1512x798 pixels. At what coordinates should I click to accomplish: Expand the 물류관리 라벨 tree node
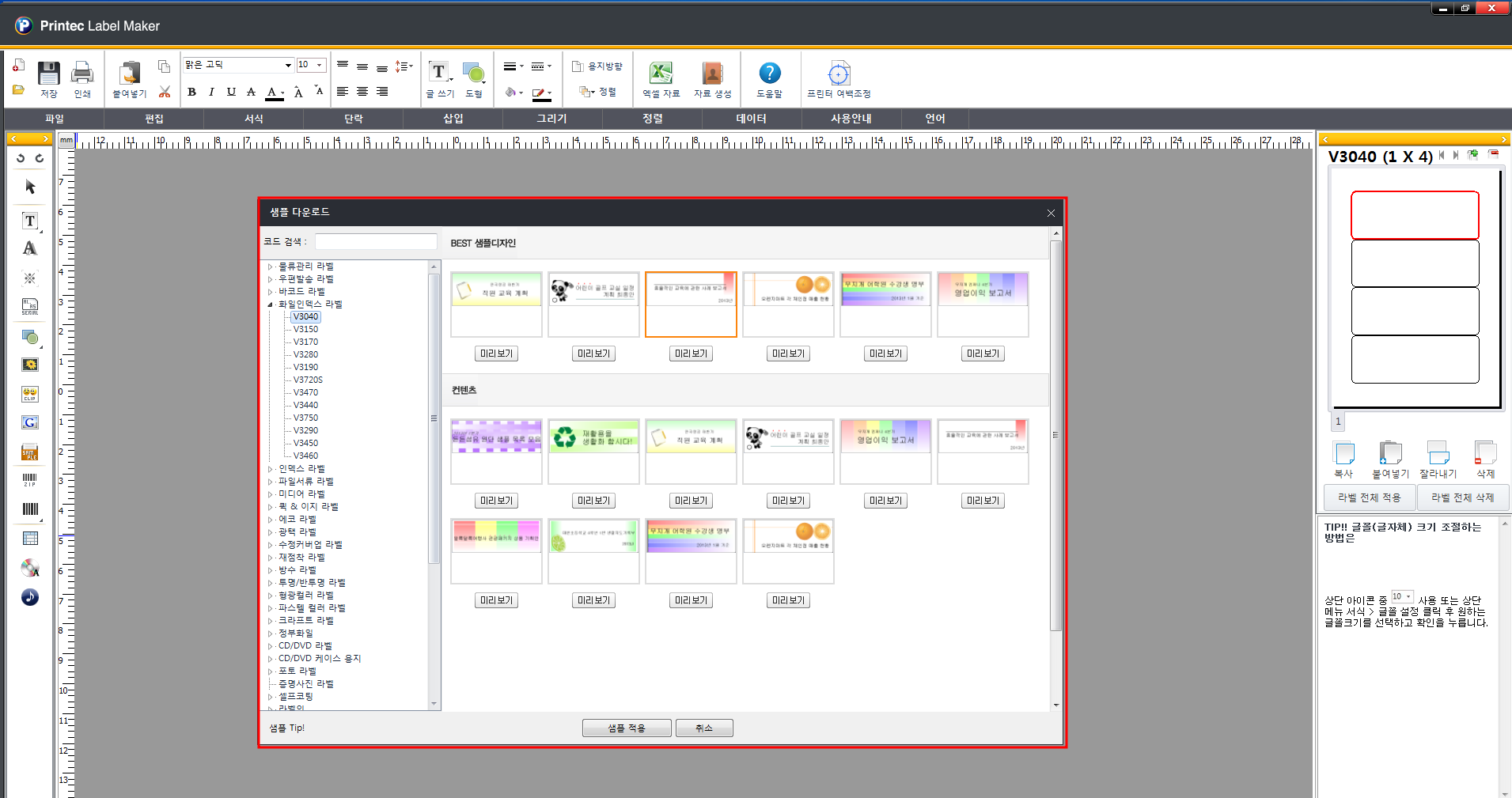pos(270,267)
